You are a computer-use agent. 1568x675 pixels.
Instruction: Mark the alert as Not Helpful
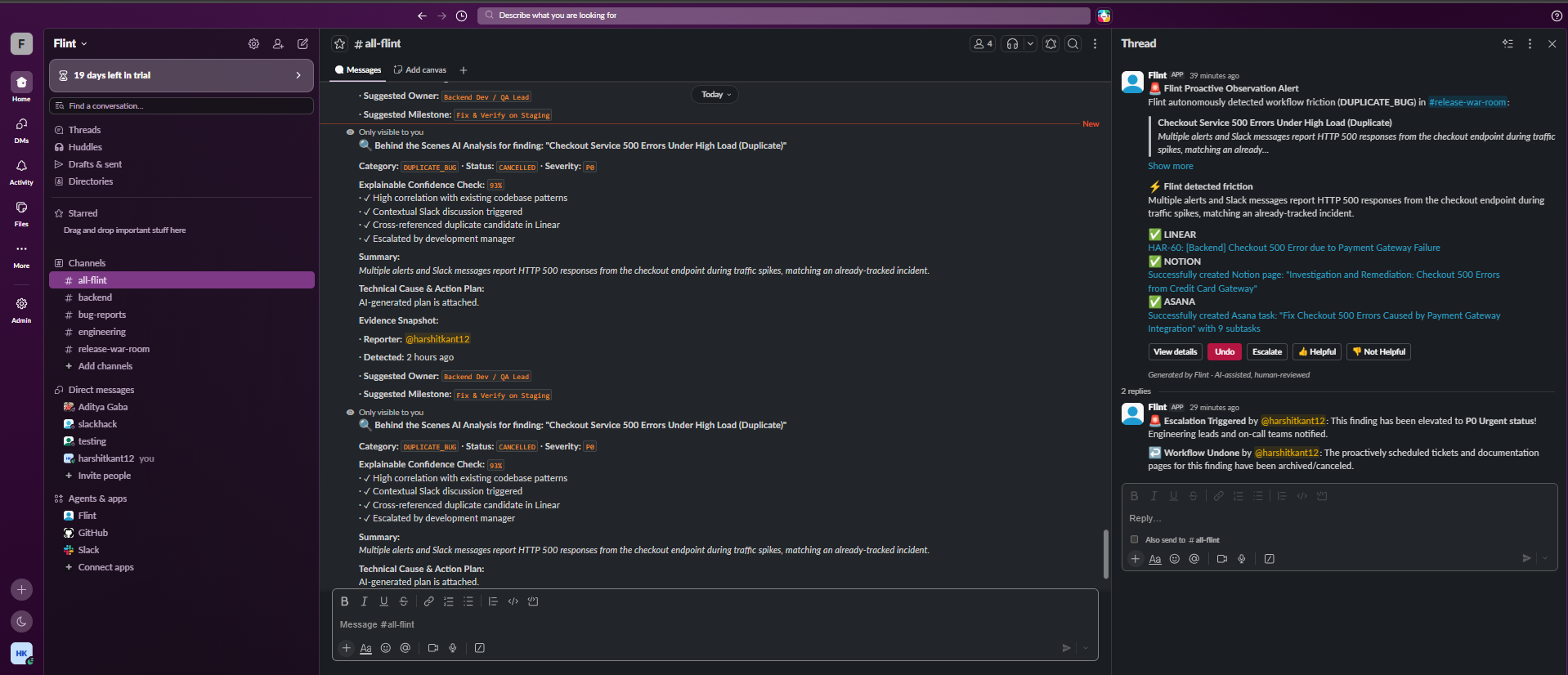click(1378, 352)
